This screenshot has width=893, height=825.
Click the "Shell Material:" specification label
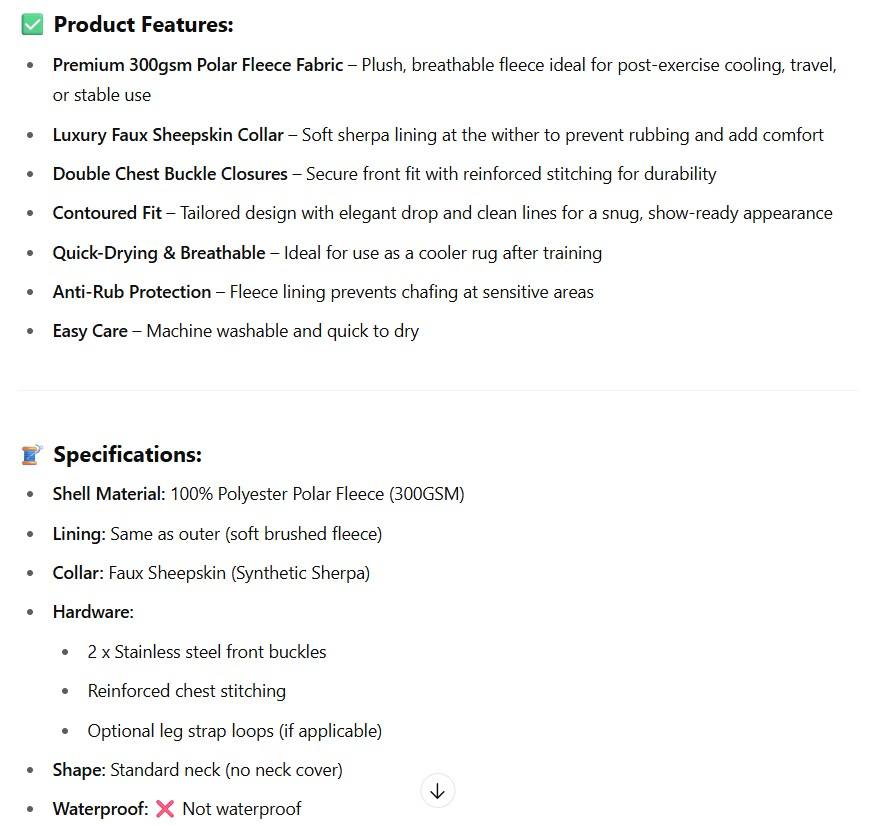click(x=109, y=494)
